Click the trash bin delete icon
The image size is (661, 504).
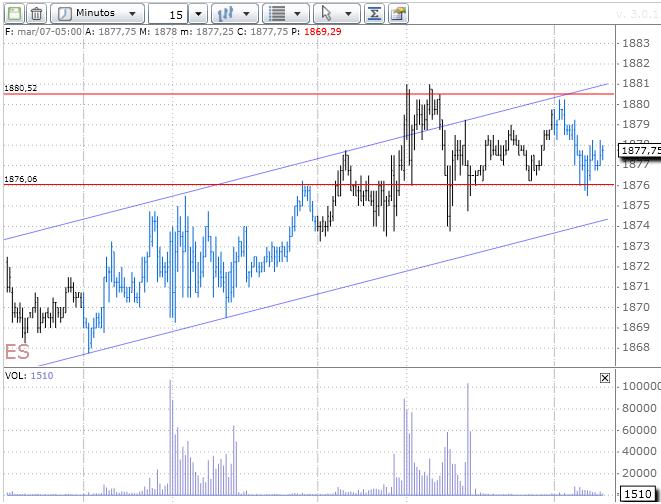37,13
